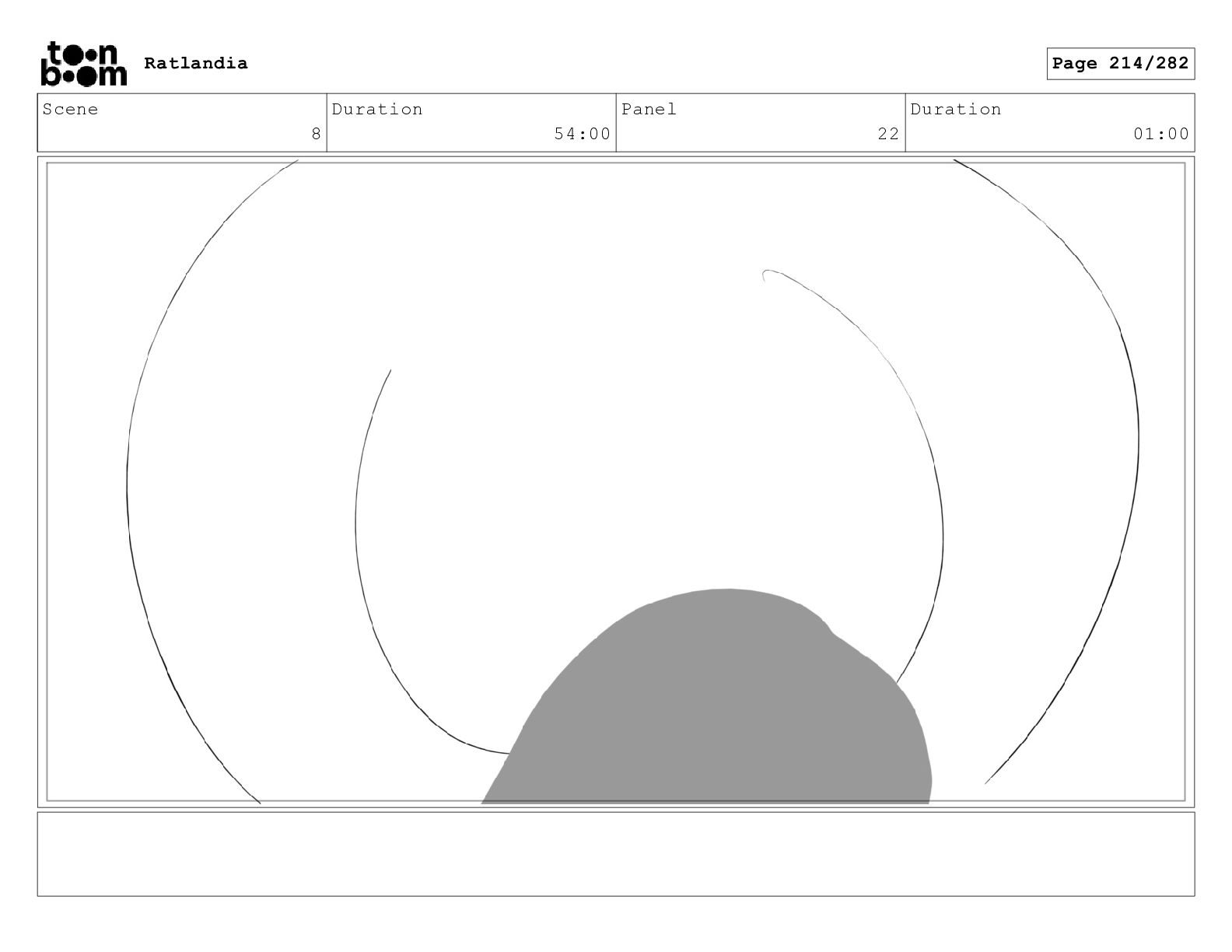Viewport: 1232px width, 952px height.
Task: Select the panel number "22"
Action: (x=888, y=134)
